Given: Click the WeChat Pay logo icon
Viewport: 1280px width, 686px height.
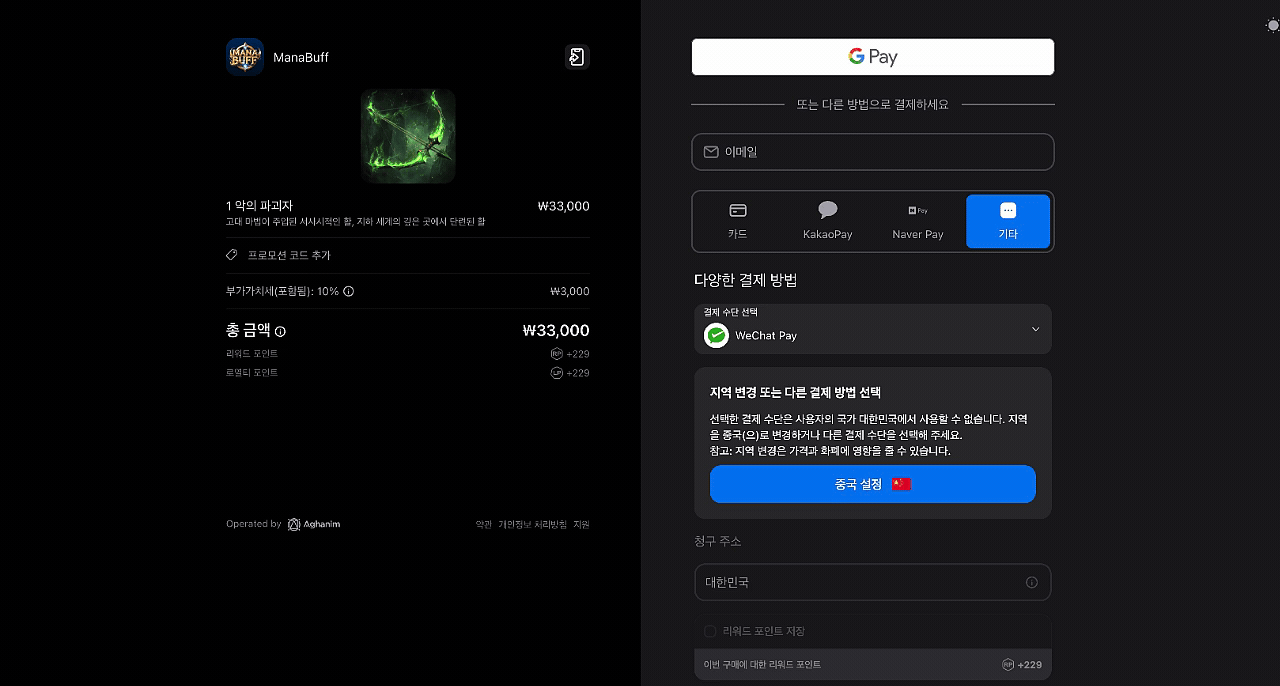Looking at the screenshot, I should tap(716, 336).
